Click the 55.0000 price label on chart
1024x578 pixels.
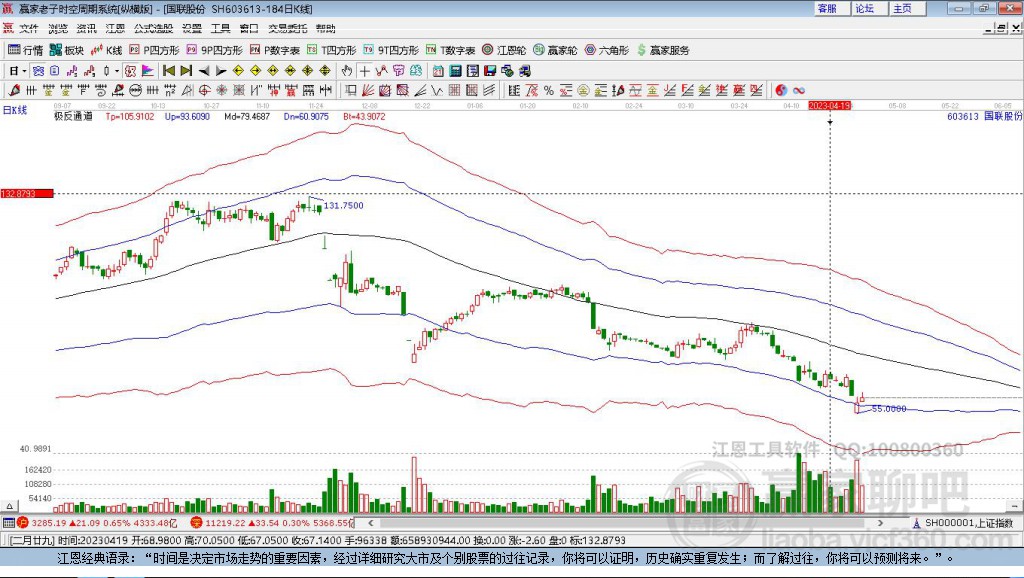(889, 409)
